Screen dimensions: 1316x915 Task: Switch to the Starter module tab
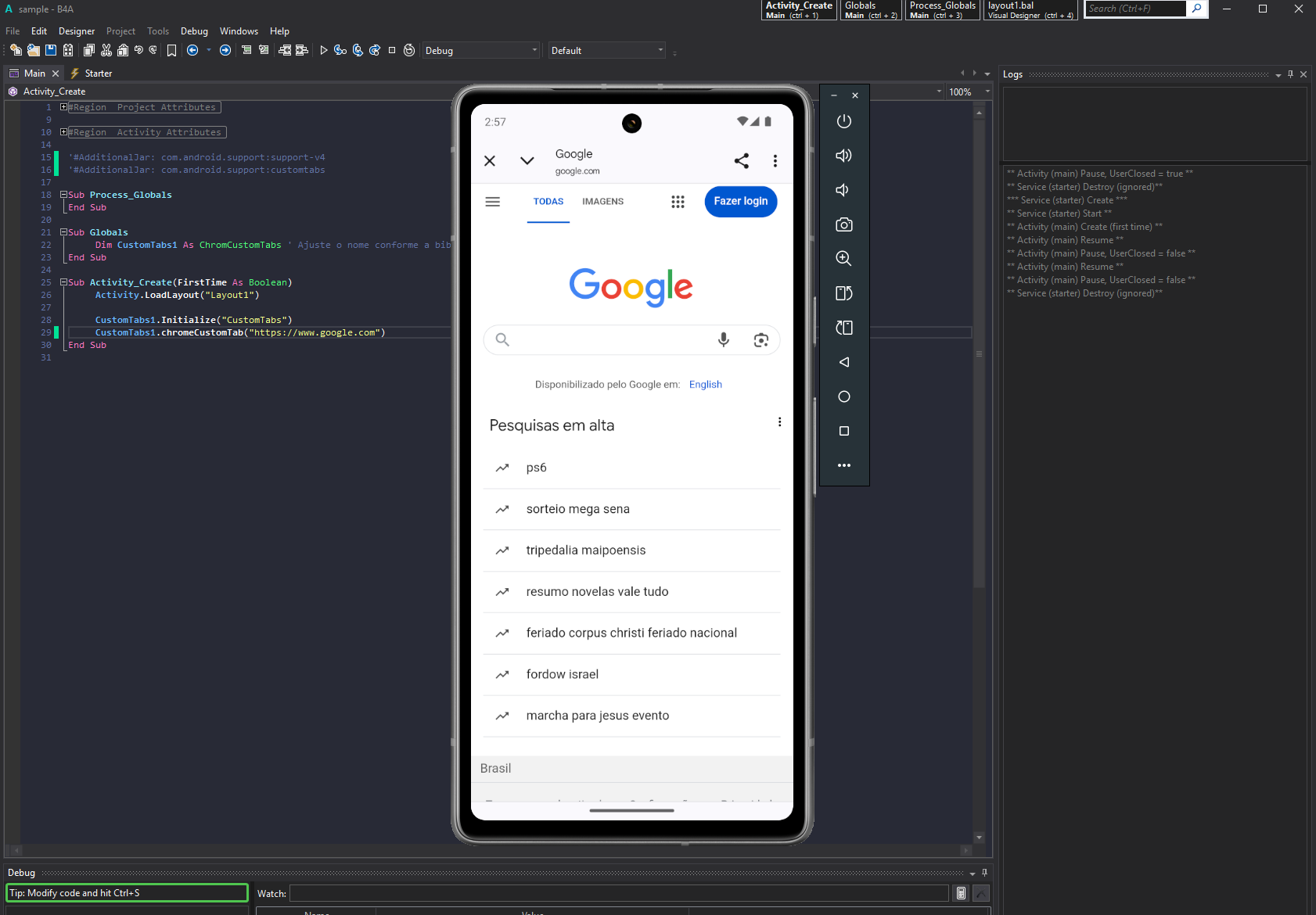[92, 74]
